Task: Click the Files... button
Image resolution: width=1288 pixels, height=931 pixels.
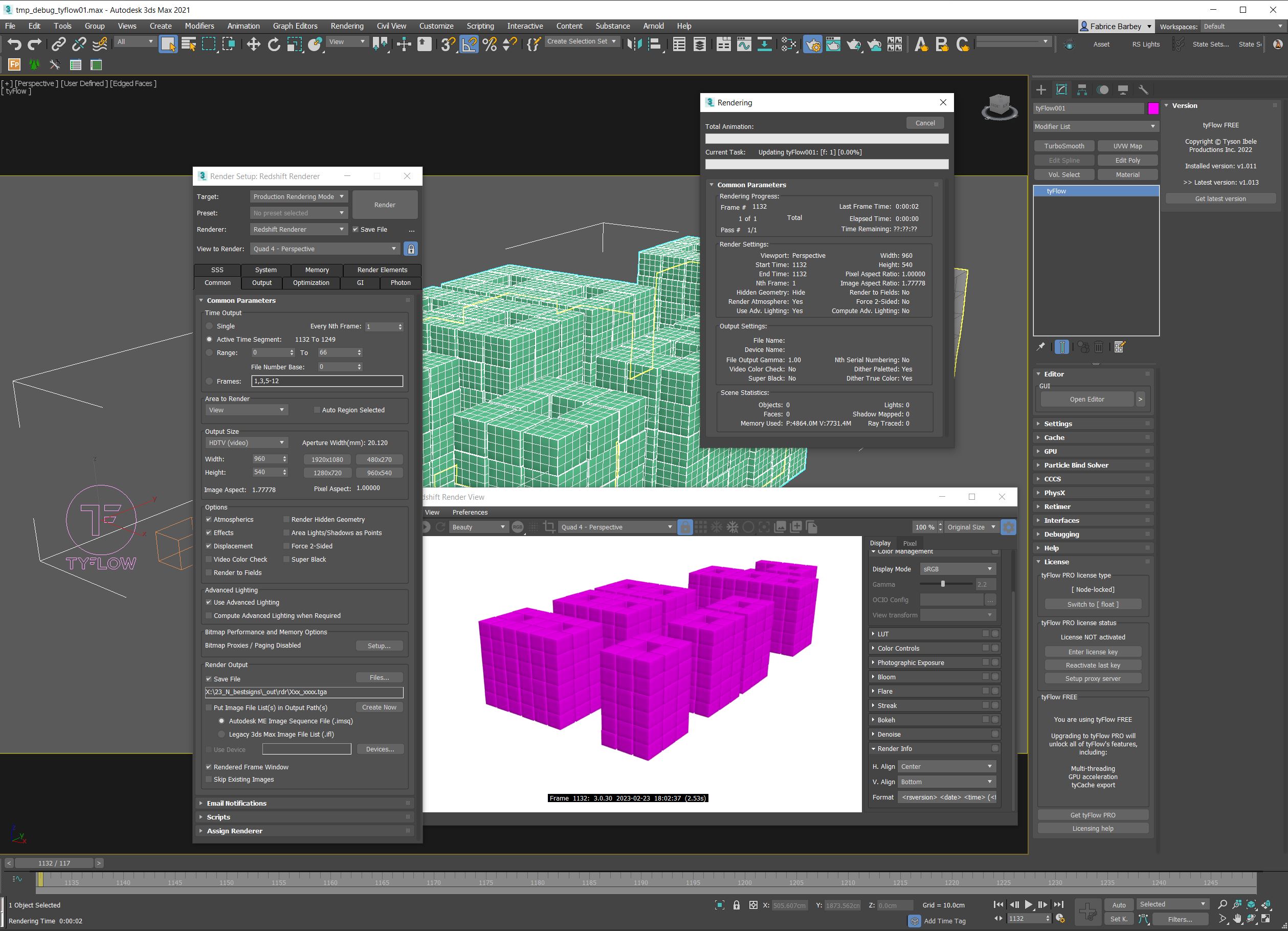Action: (x=379, y=678)
